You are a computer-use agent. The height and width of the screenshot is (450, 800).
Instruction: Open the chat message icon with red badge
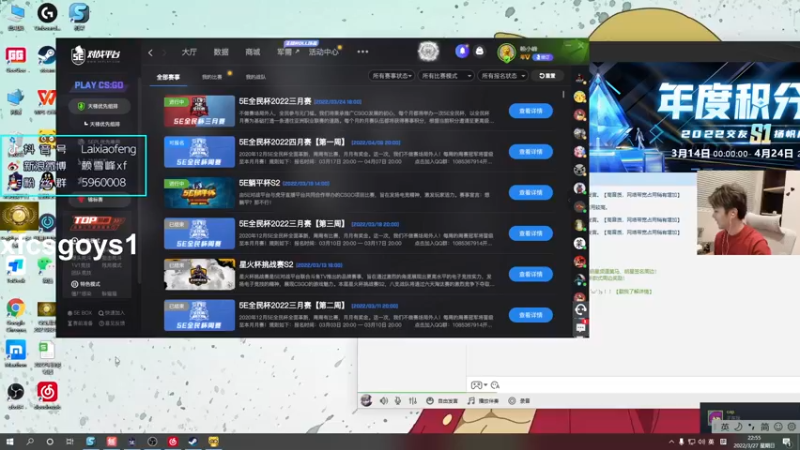tap(581, 328)
